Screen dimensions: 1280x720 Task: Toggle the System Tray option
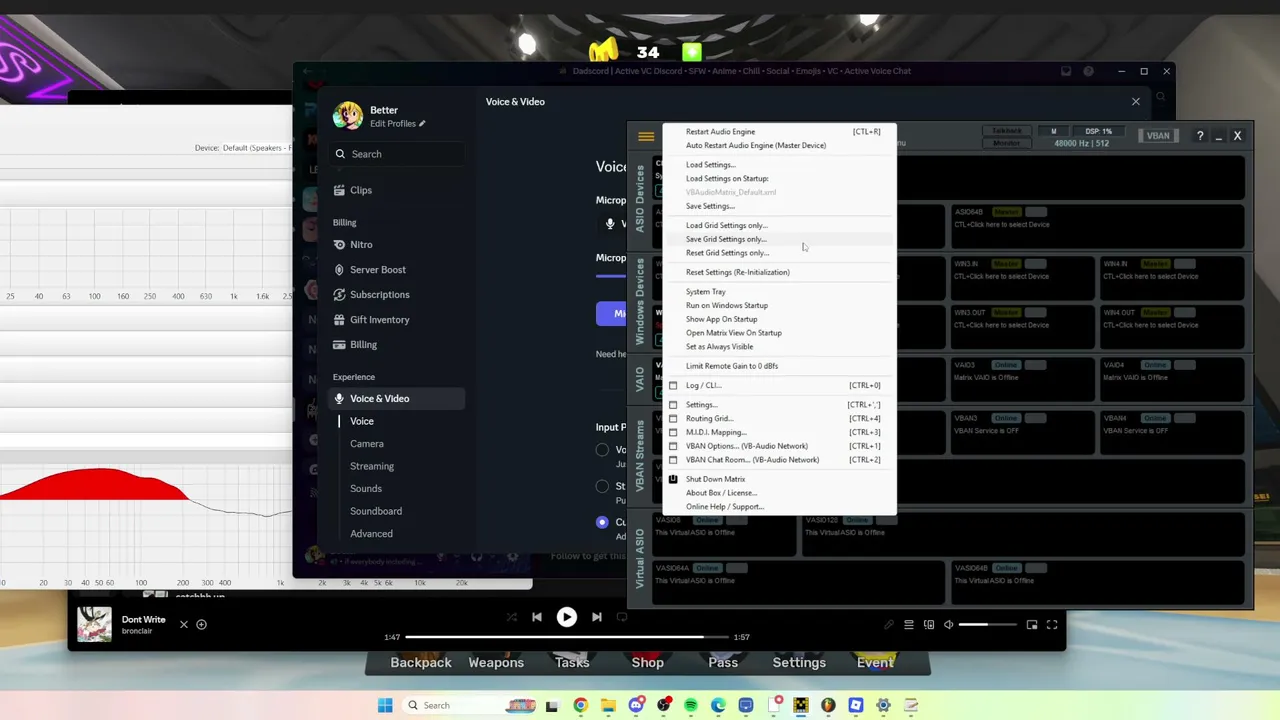pyautogui.click(x=706, y=292)
